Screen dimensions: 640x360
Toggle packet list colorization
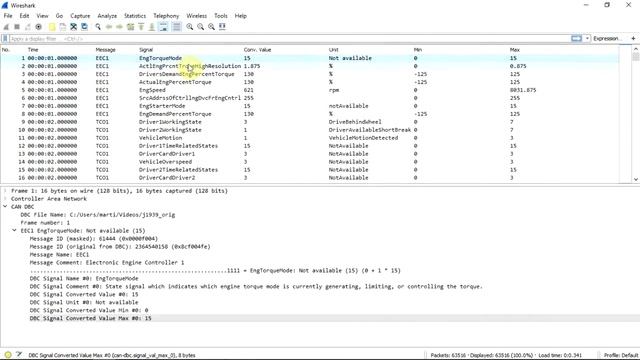click(177, 27)
